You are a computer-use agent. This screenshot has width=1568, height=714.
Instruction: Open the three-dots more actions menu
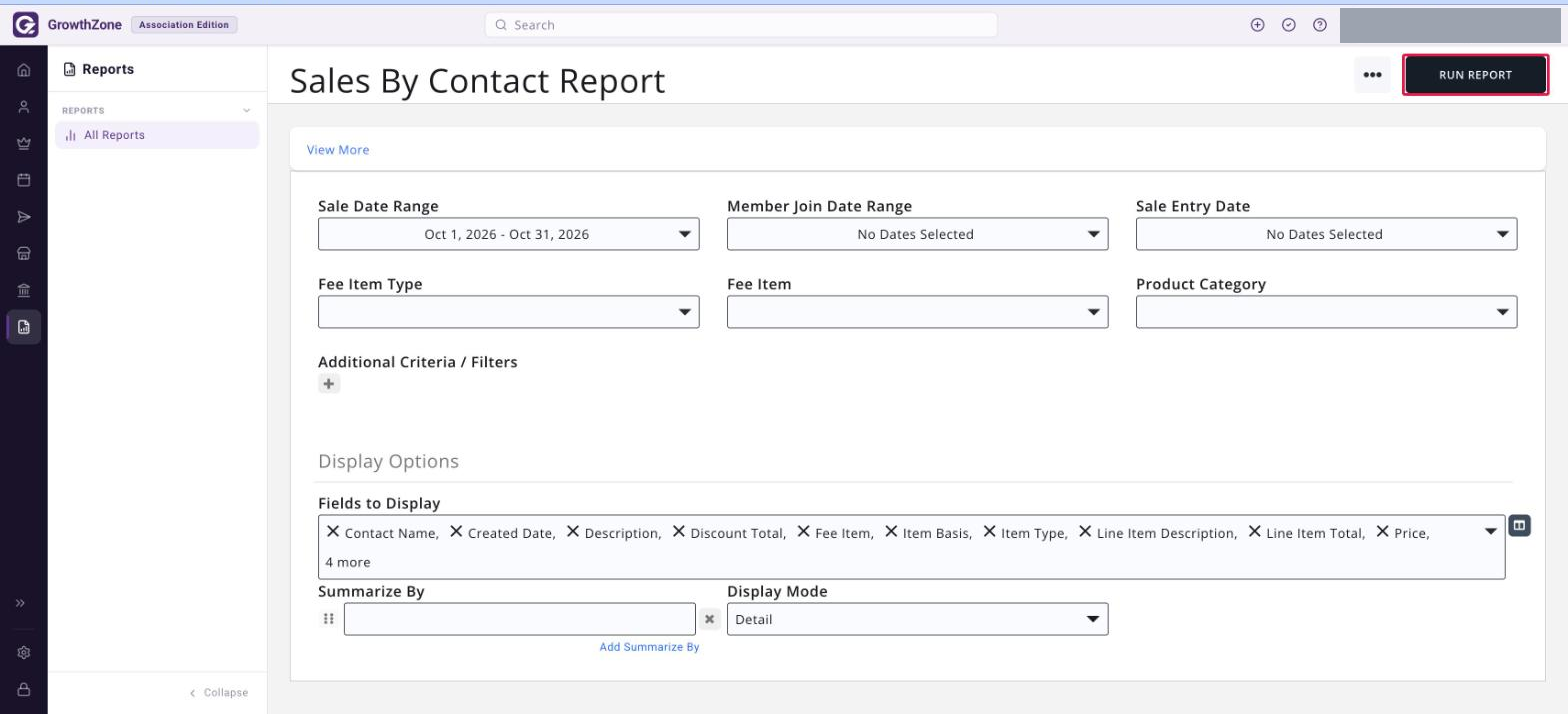tap(1372, 75)
